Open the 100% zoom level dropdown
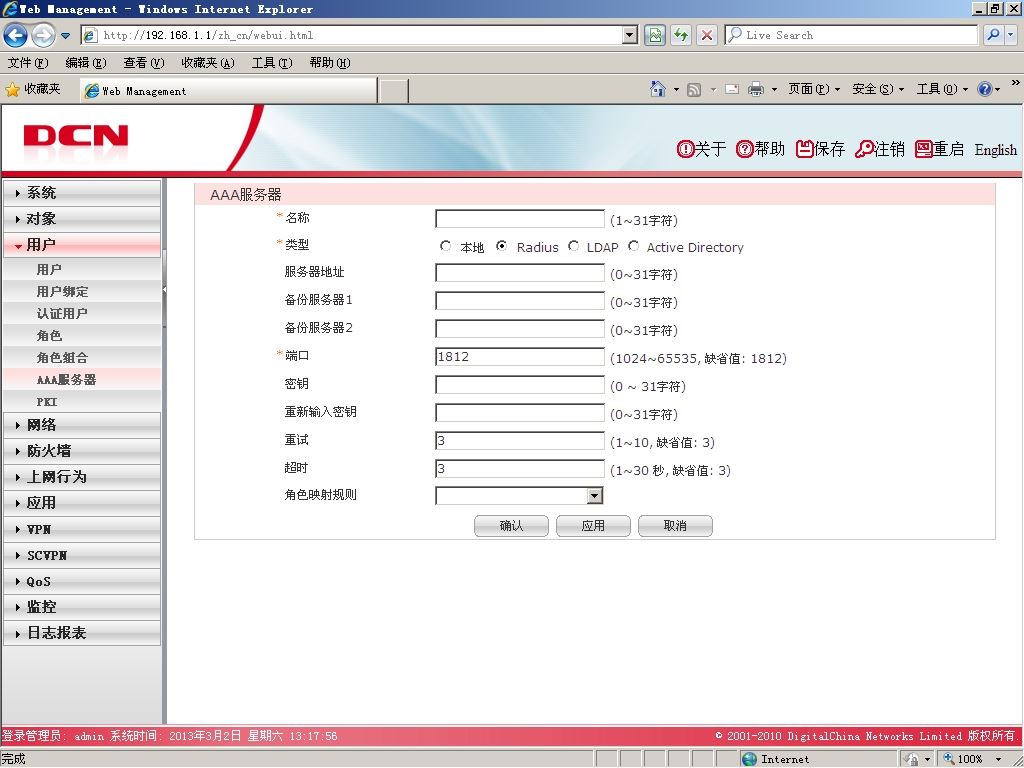 pos(999,759)
